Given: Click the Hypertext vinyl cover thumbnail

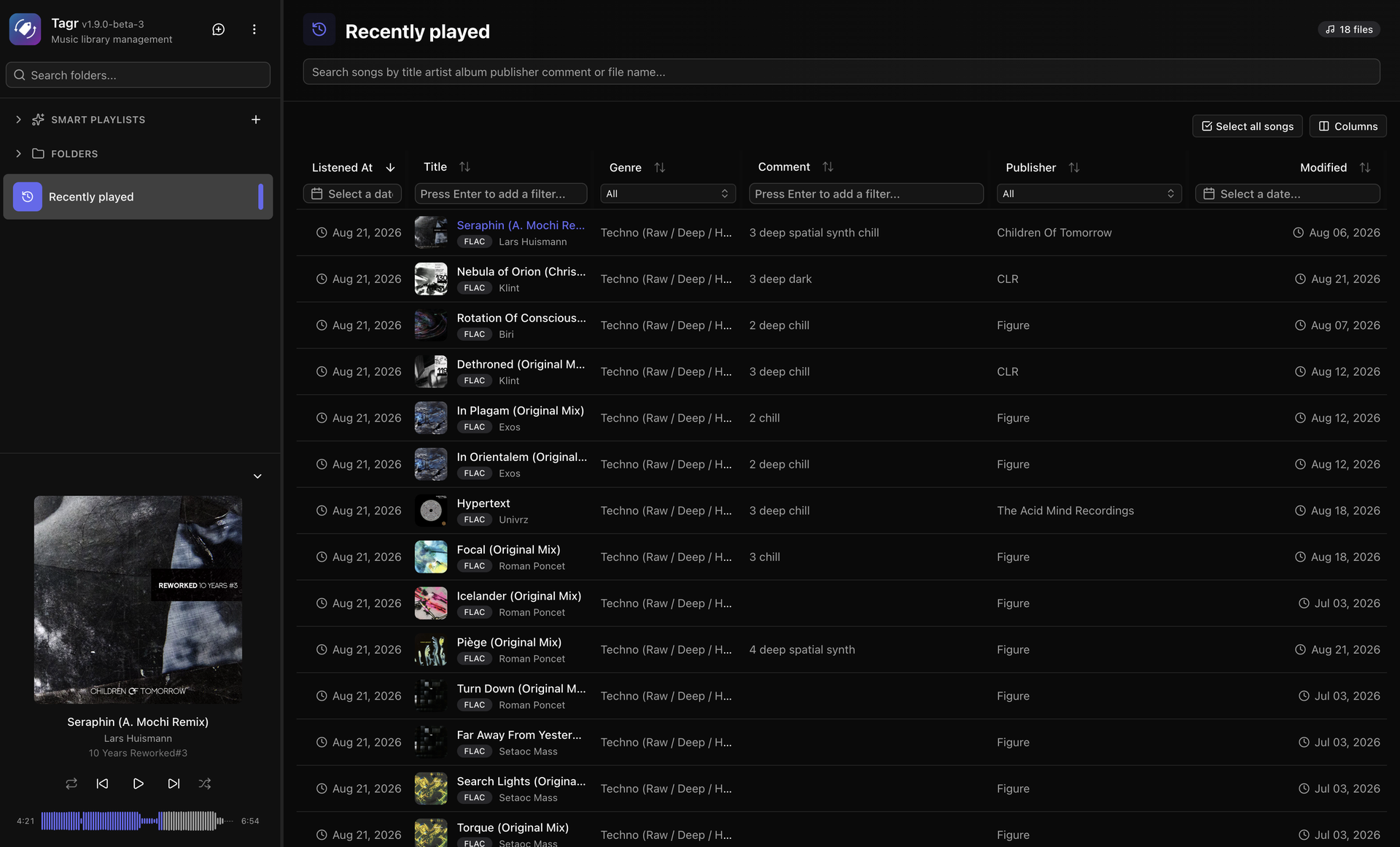Looking at the screenshot, I should (431, 511).
